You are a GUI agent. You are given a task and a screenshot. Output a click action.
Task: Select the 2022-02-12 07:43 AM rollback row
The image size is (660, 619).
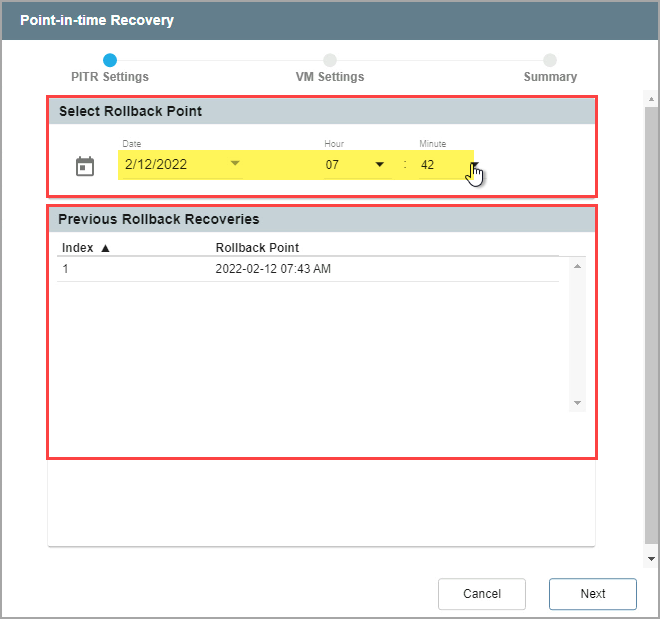click(272, 269)
